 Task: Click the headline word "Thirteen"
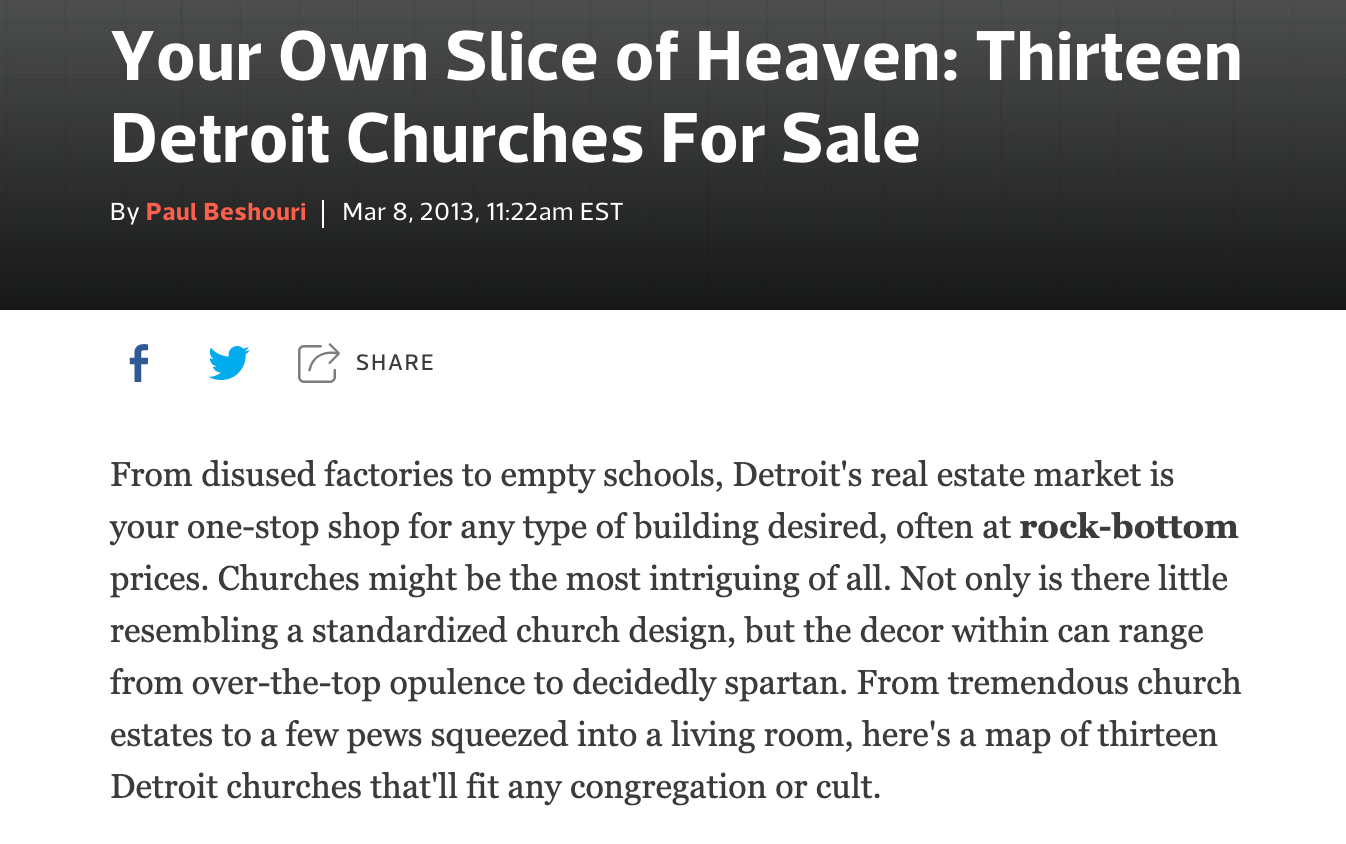[1108, 56]
